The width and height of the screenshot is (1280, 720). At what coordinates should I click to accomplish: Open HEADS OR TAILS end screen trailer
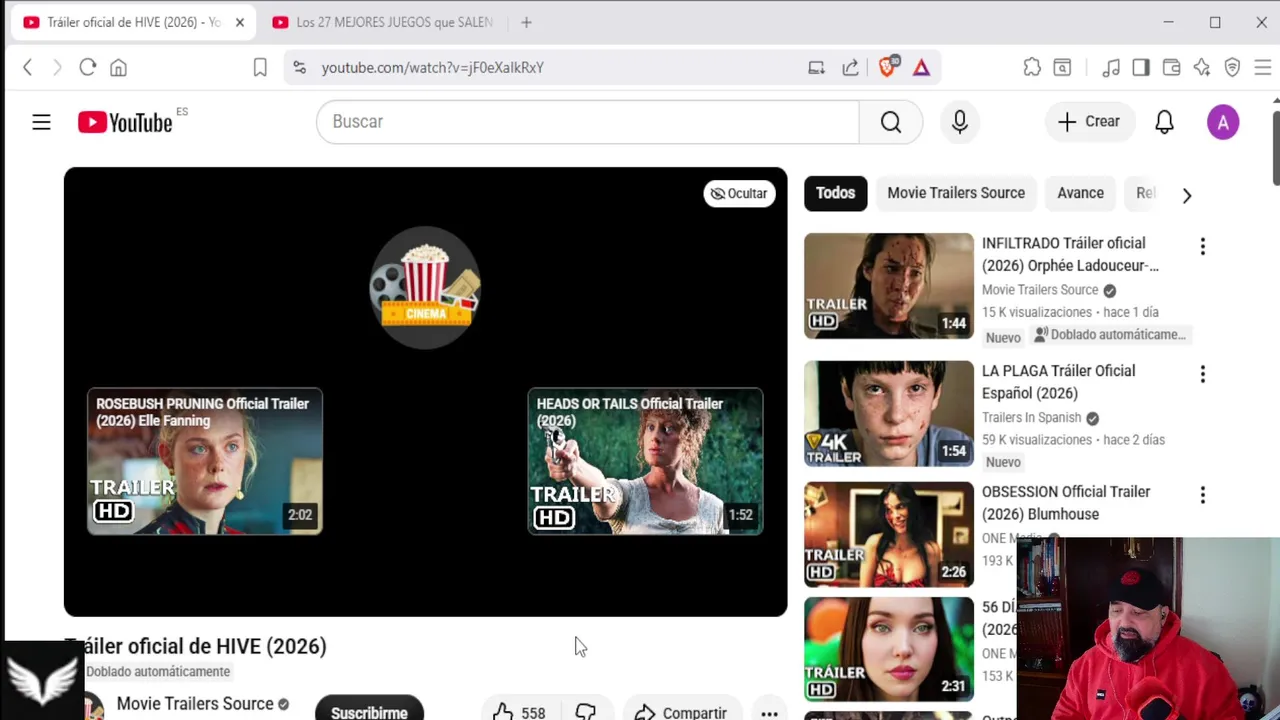coord(645,461)
